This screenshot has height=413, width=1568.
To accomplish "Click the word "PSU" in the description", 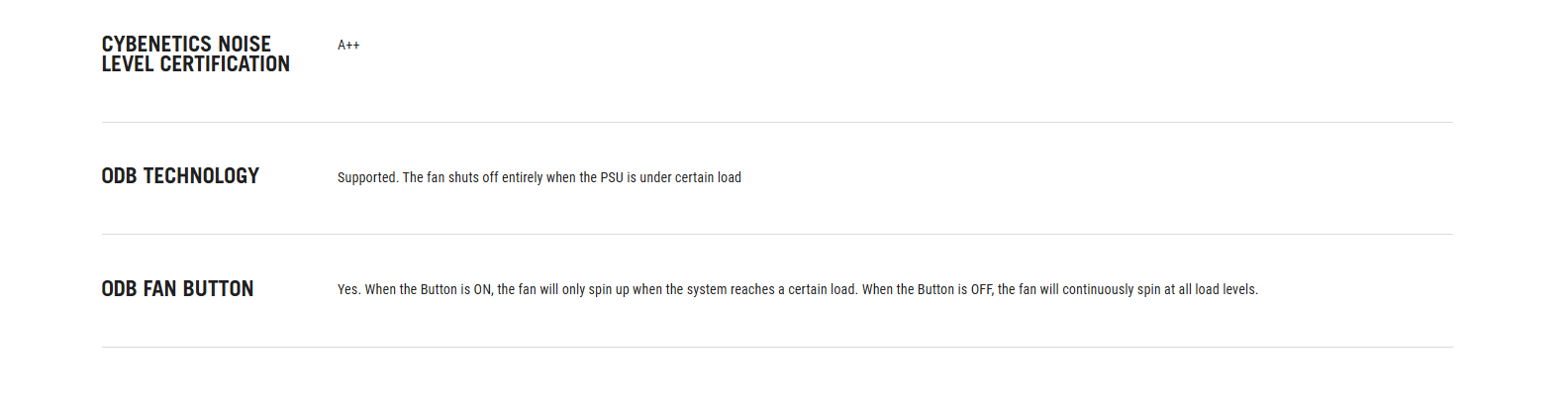I will [612, 178].
